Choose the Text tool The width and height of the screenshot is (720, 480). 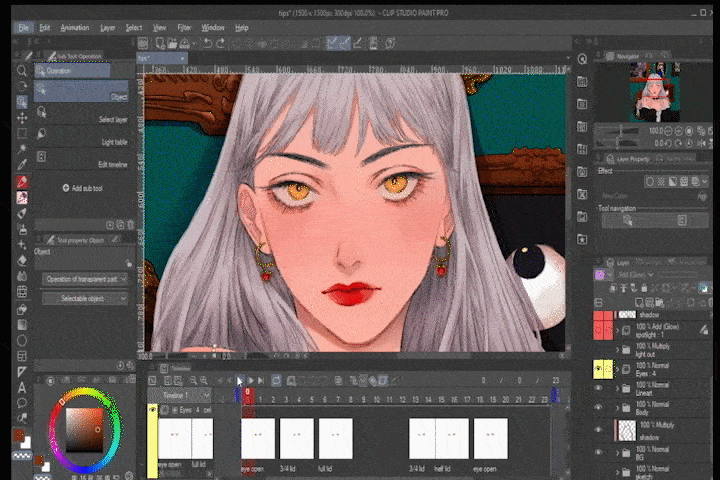click(x=22, y=387)
